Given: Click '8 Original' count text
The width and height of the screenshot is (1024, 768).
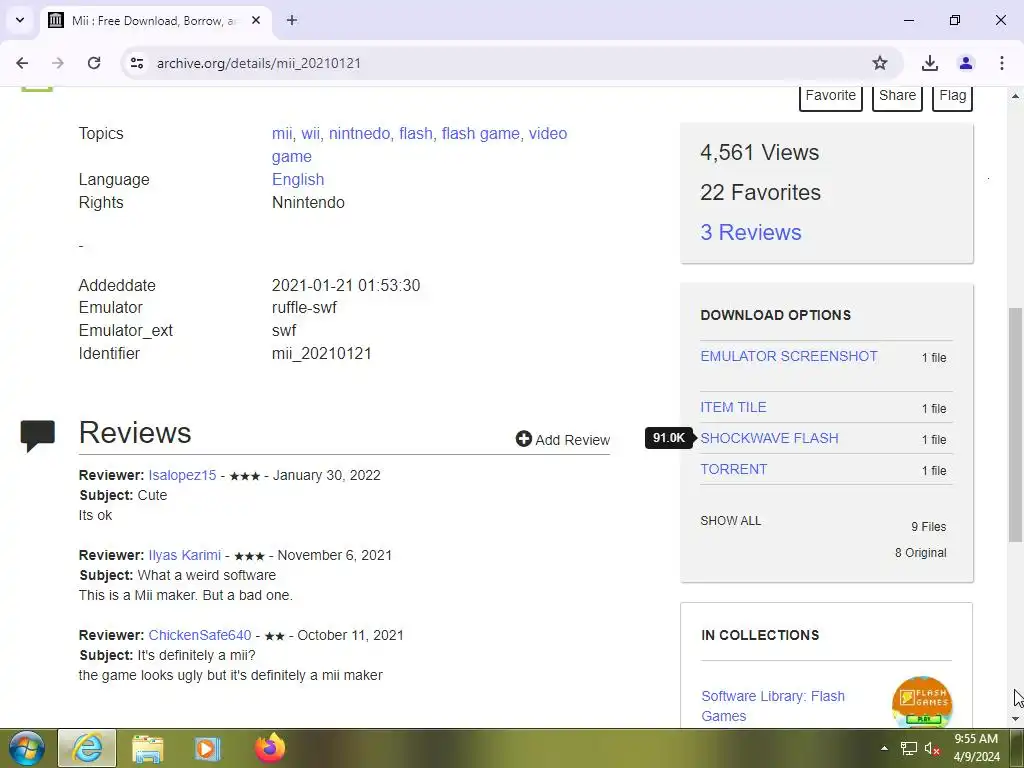Looking at the screenshot, I should (x=921, y=553).
